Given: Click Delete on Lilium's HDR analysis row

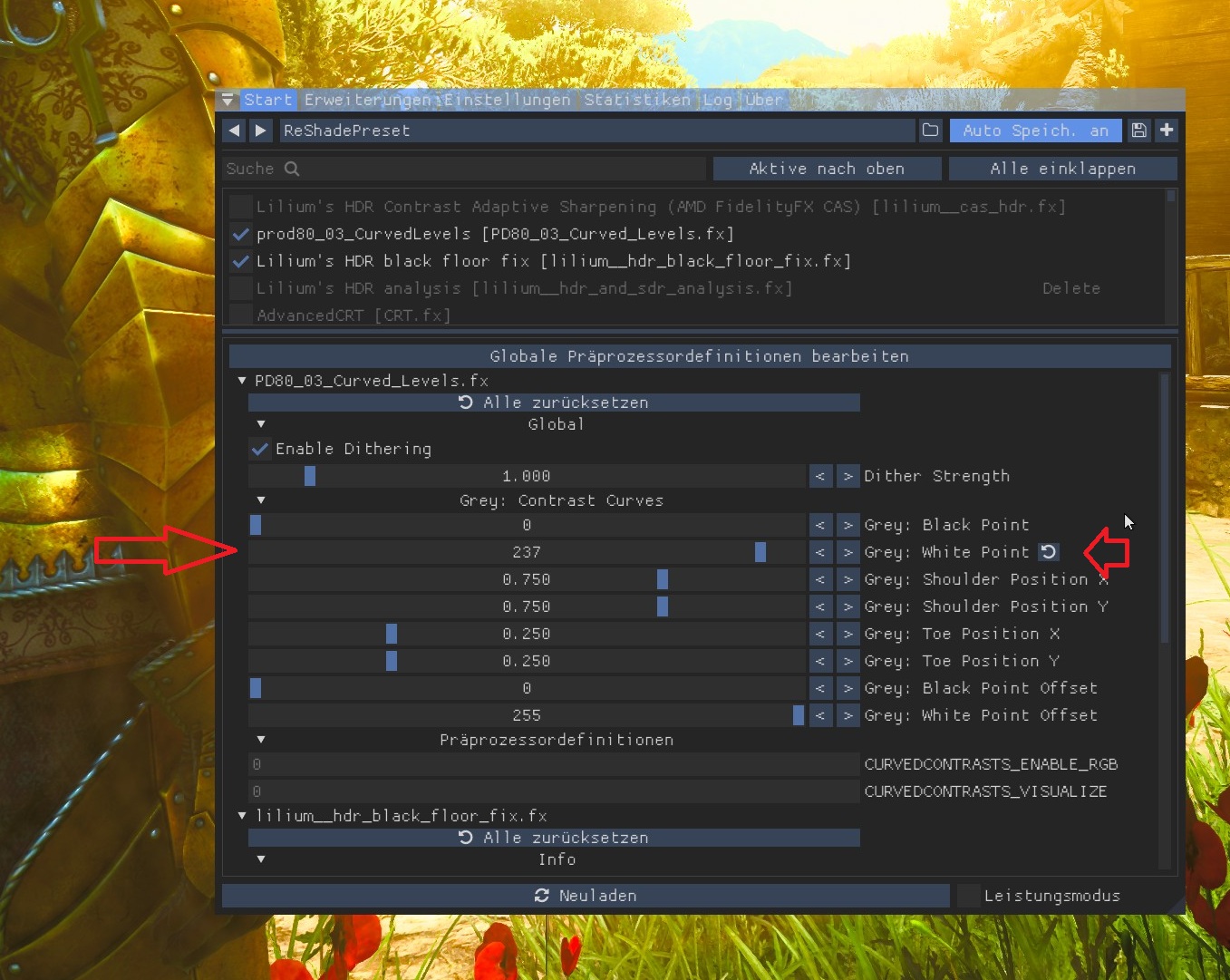Looking at the screenshot, I should (1070, 288).
